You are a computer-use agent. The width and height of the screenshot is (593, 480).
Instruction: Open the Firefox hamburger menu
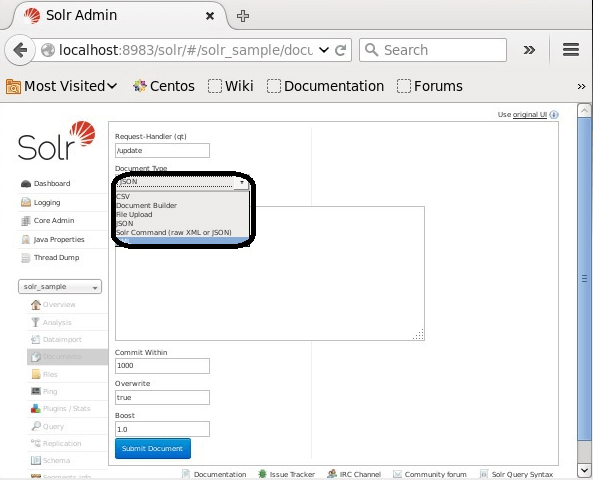571,50
